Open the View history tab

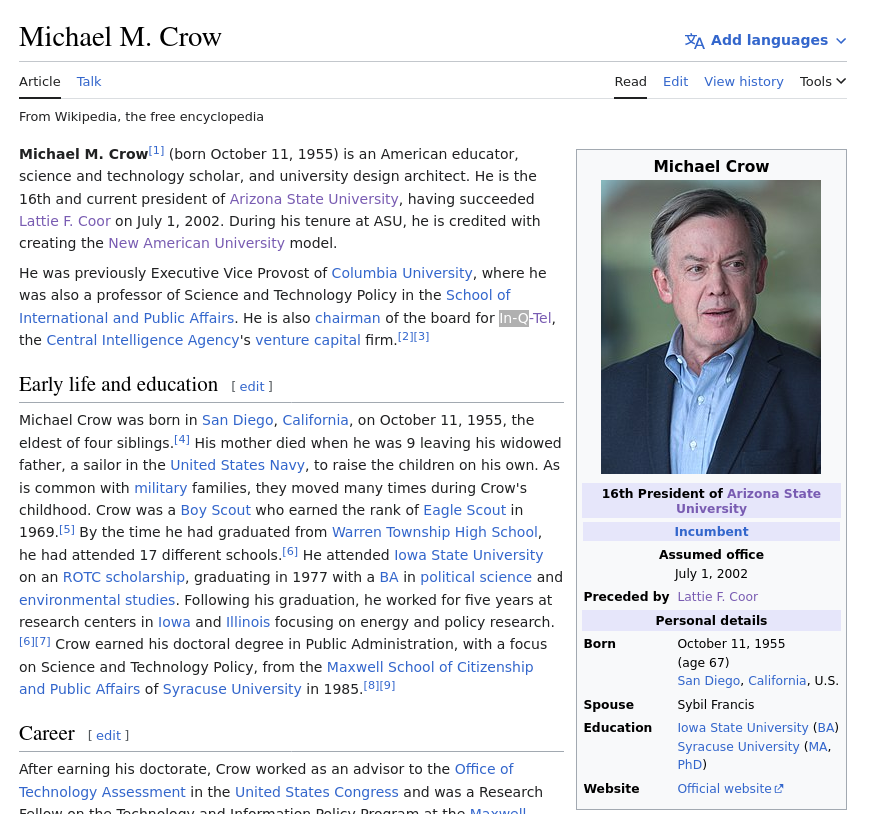pos(744,81)
